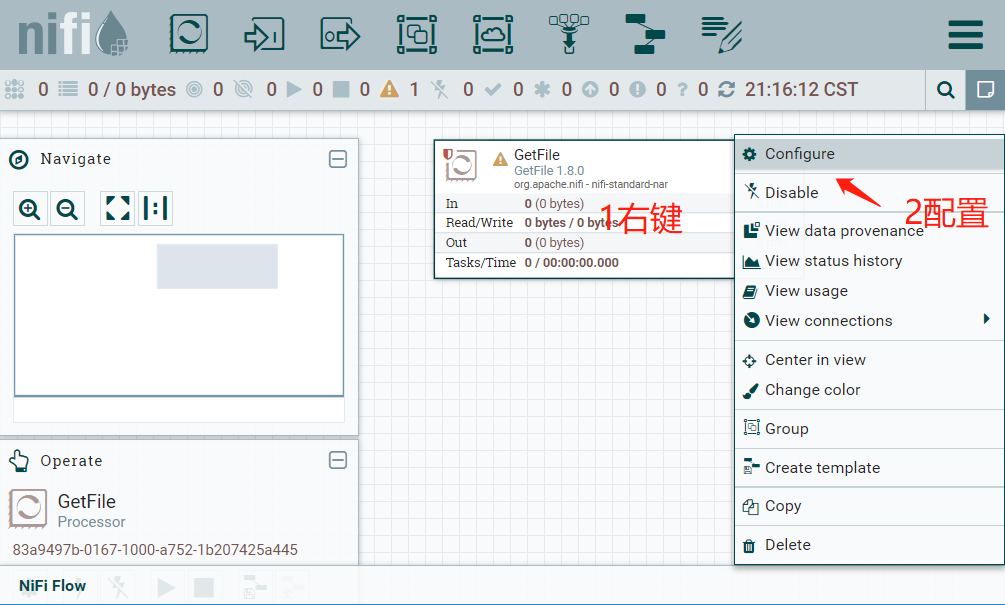
Task: Select Center in view menu entry
Action: click(x=870, y=360)
